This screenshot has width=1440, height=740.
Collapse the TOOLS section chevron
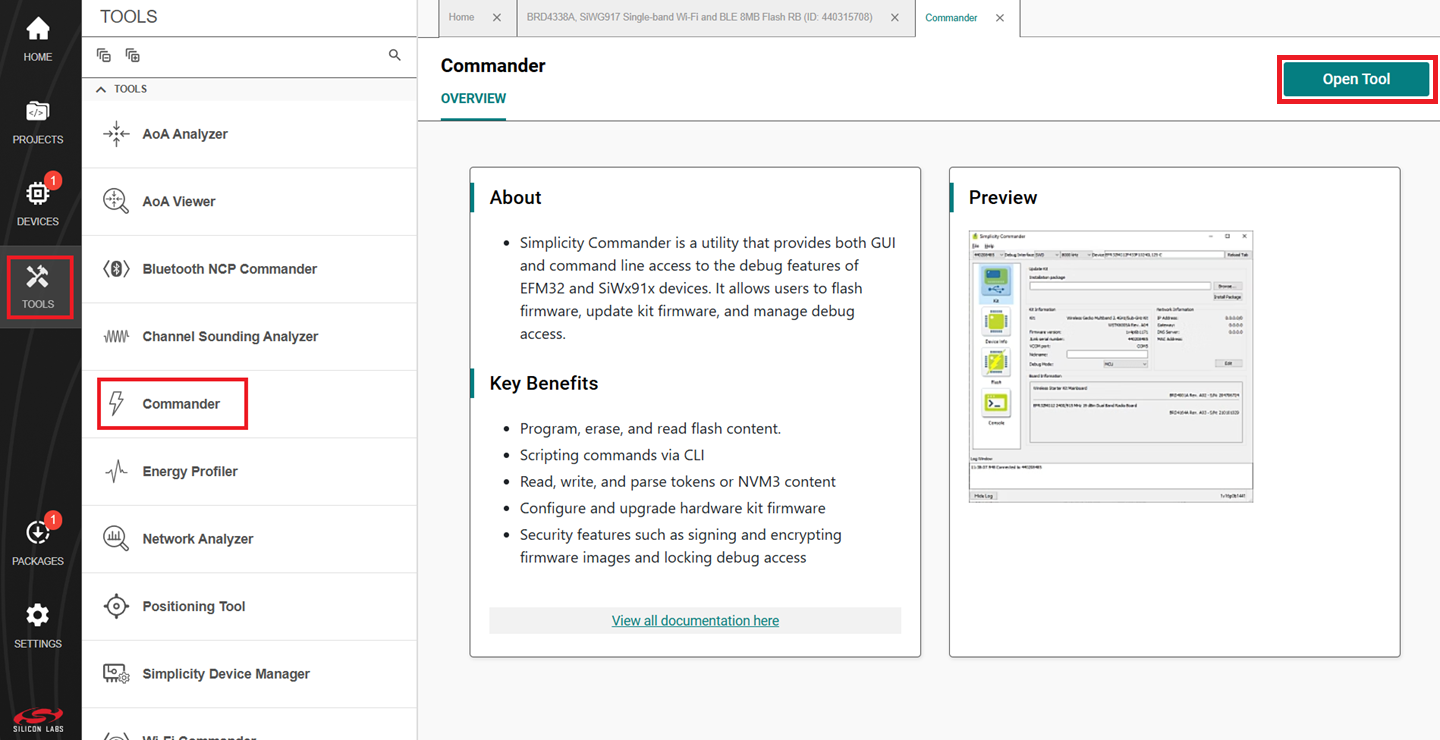tap(101, 89)
